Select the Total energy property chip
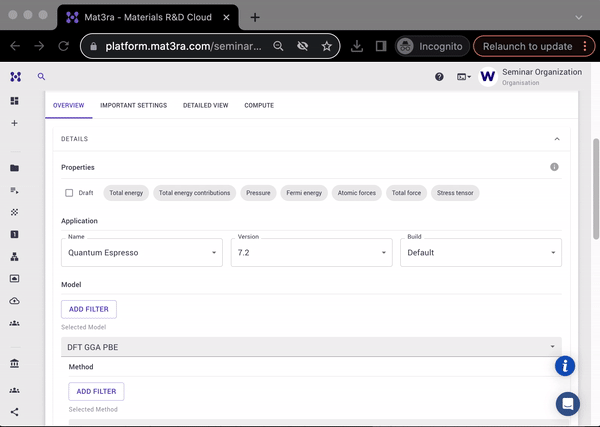The image size is (600, 427). (126, 193)
